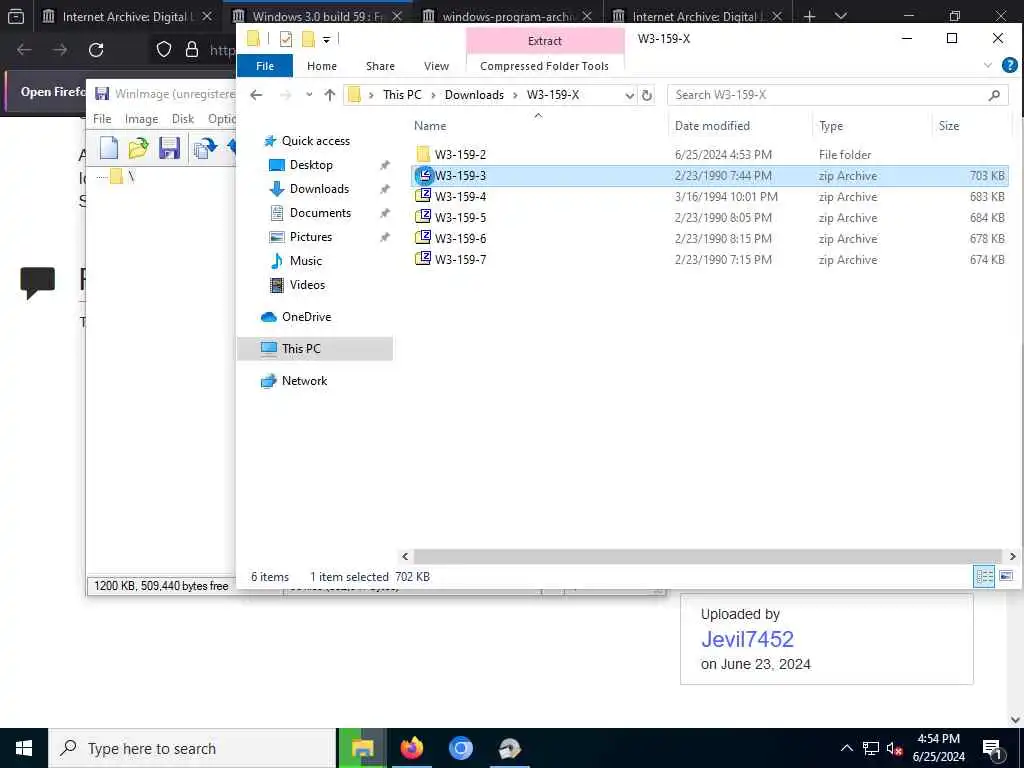Switch to details view layout
1024x768 pixels.
coord(984,576)
